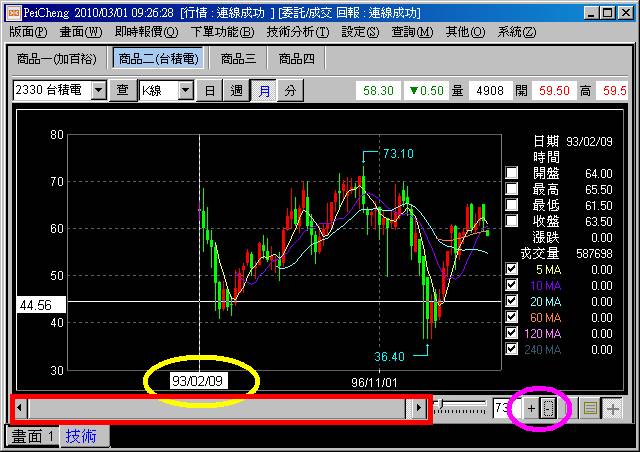This screenshot has width=640, height=452.
Task: Click the crosshair cursor icon at bottom right
Action: [612, 408]
